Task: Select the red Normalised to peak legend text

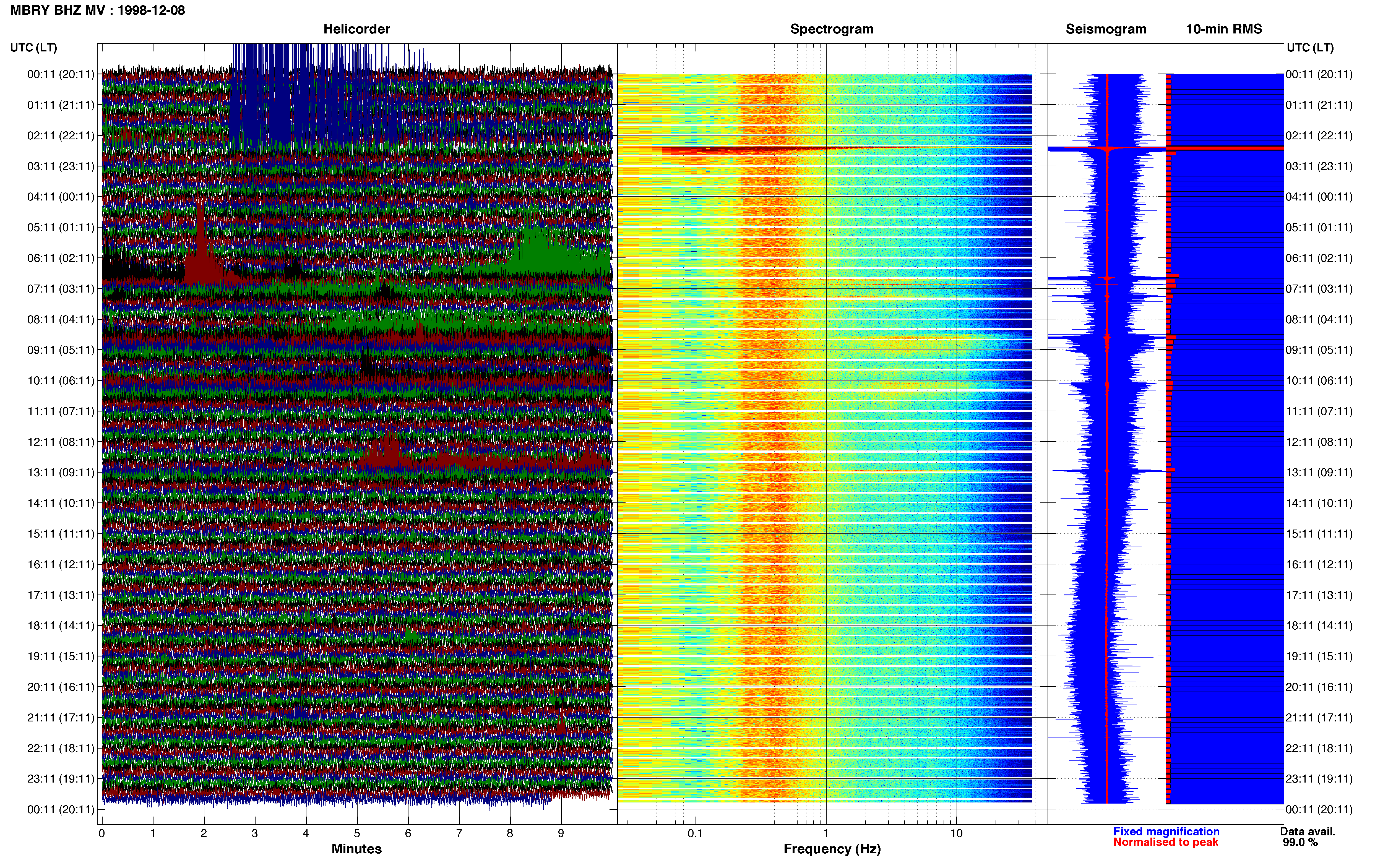Action: pyautogui.click(x=1165, y=842)
